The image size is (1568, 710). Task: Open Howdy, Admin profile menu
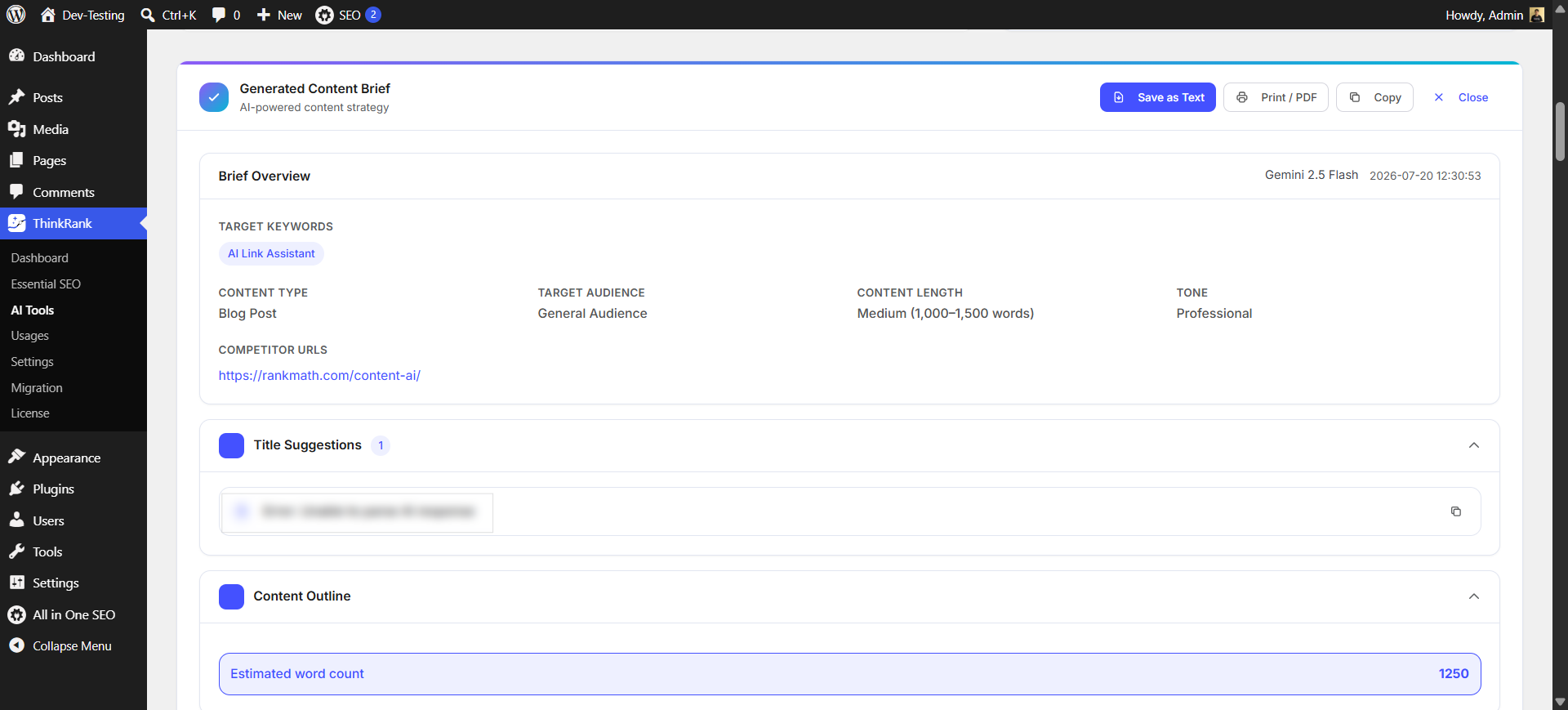pyautogui.click(x=1494, y=15)
